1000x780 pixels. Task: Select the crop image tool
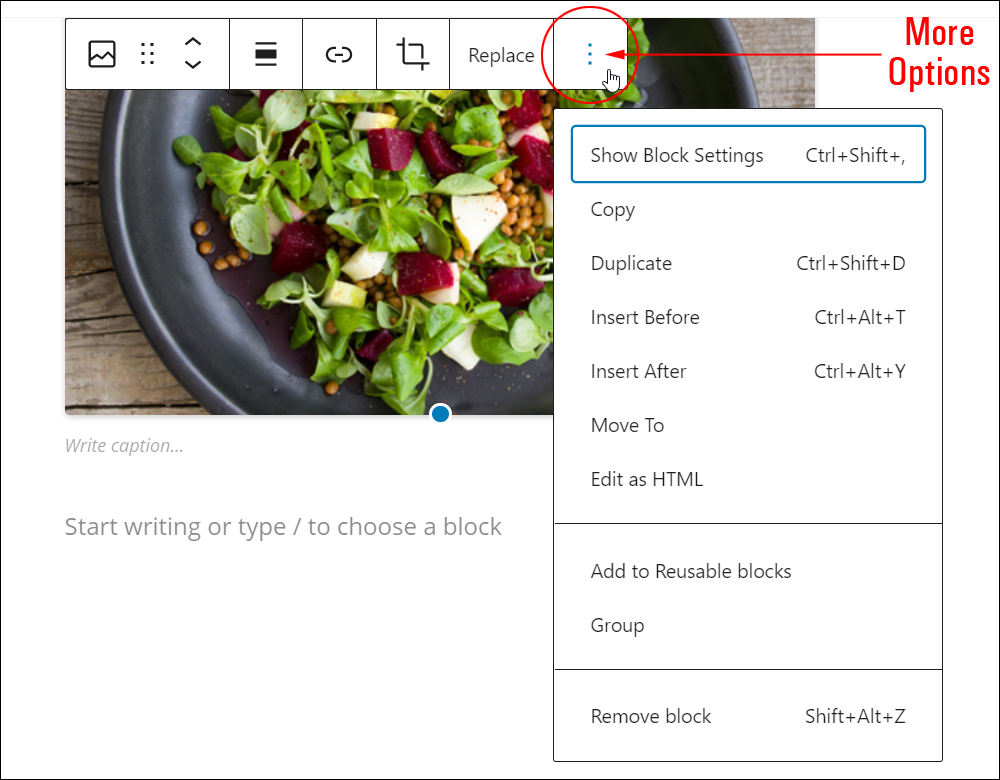(x=413, y=54)
